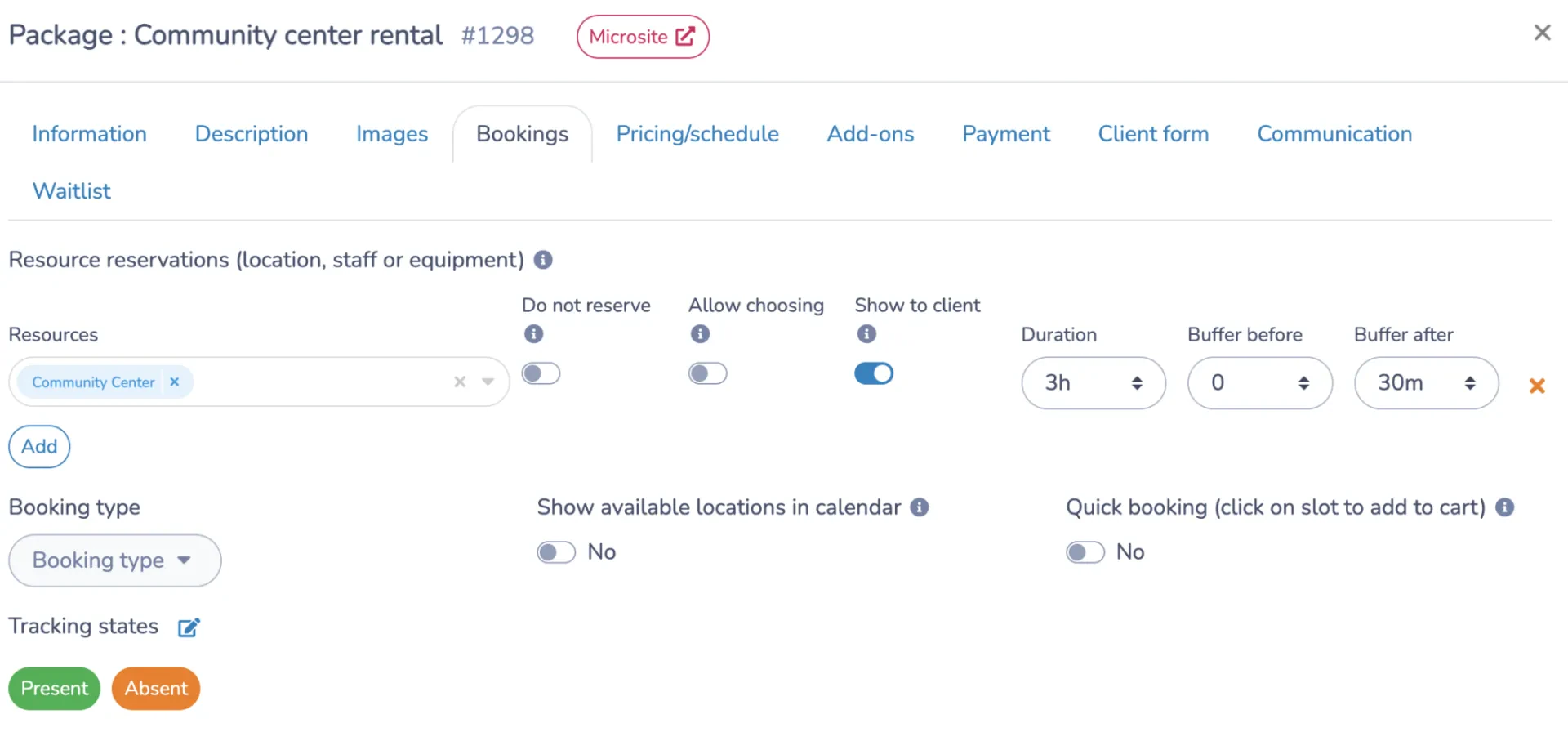Click the package number #1298

tap(497, 35)
